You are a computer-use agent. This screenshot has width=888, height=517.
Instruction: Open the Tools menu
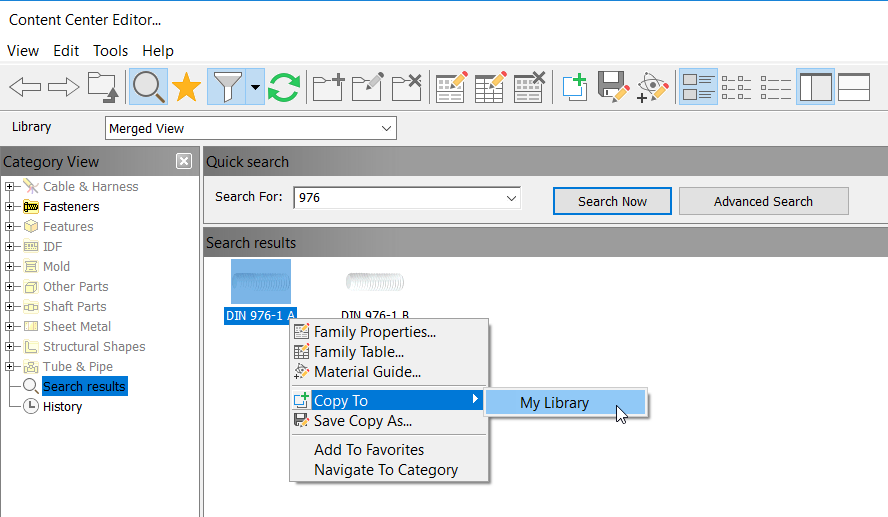click(x=110, y=51)
